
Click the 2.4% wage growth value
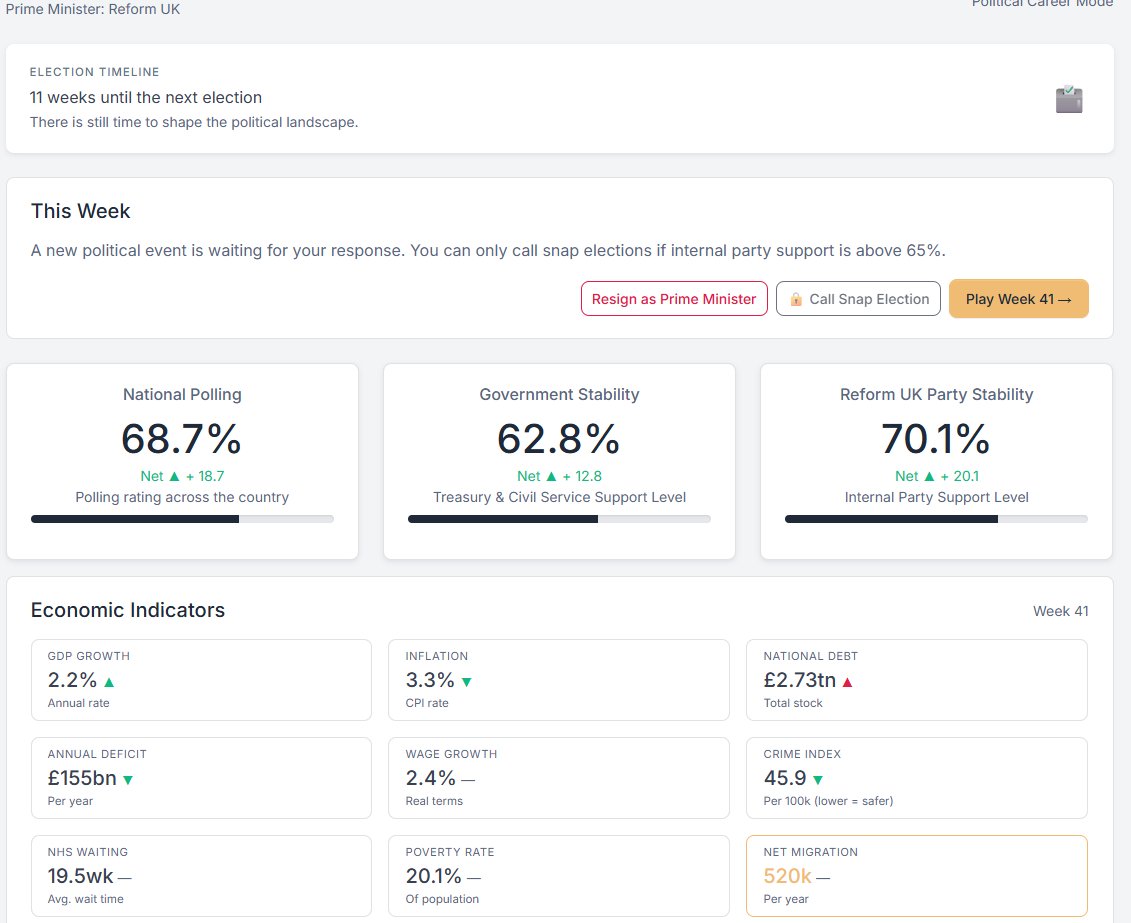pyautogui.click(x=431, y=778)
